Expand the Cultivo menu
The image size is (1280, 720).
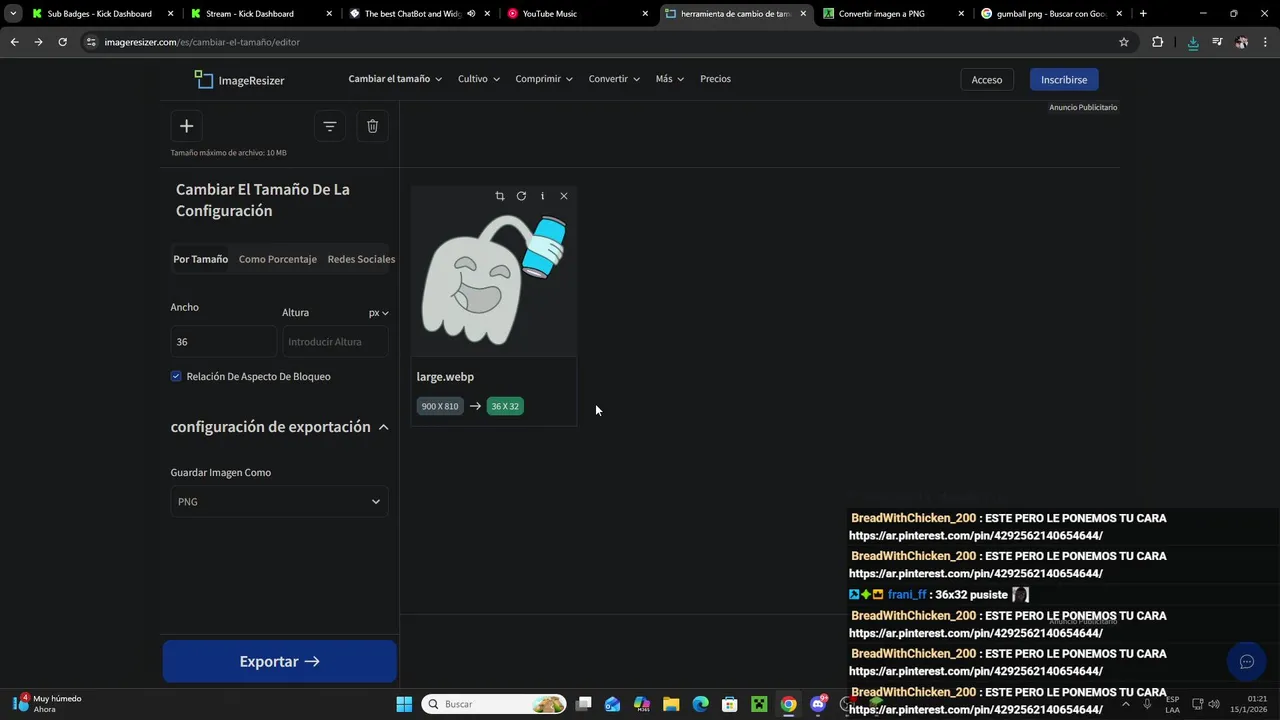[x=478, y=79]
